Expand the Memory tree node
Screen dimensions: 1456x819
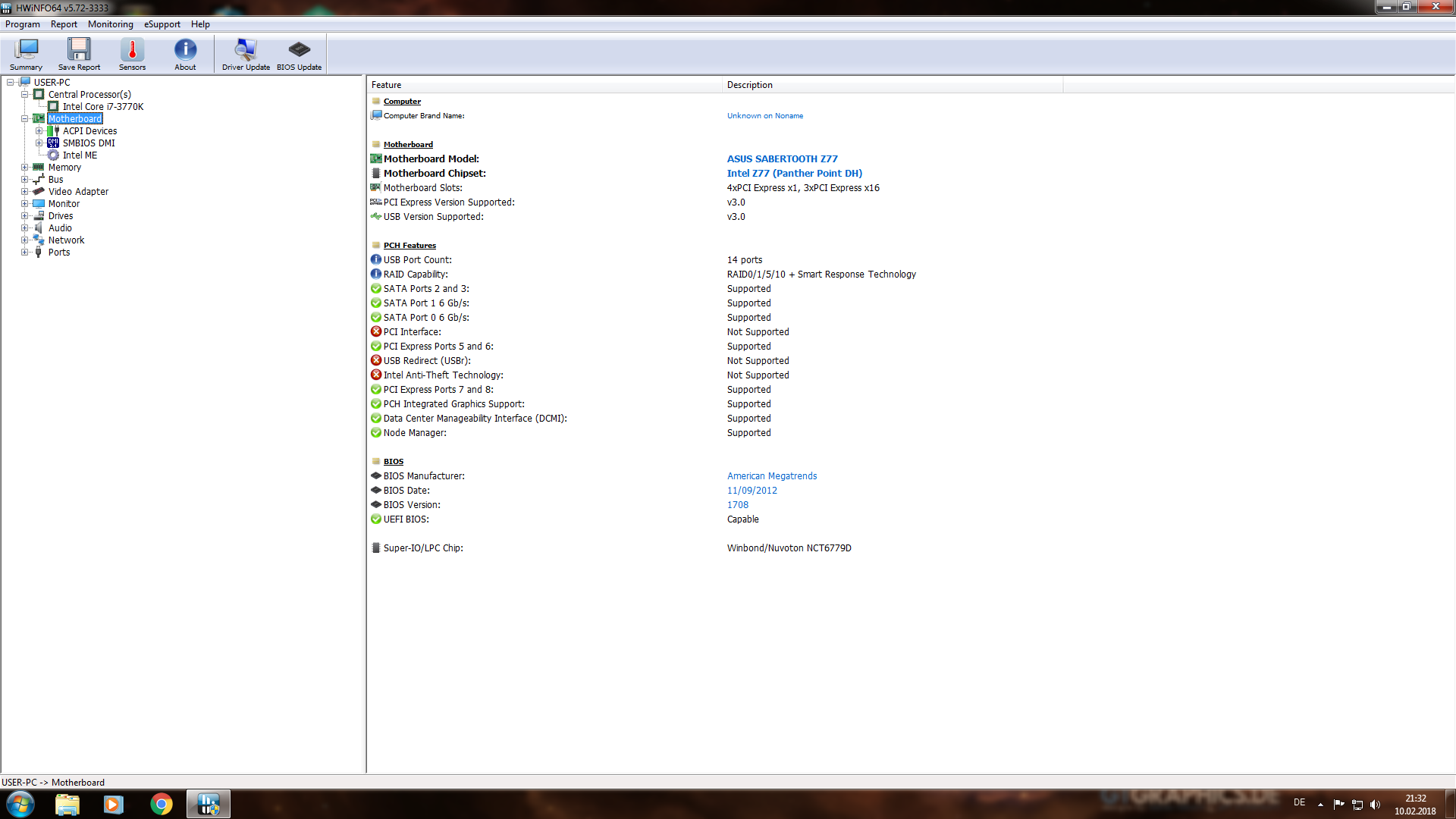pyautogui.click(x=24, y=168)
